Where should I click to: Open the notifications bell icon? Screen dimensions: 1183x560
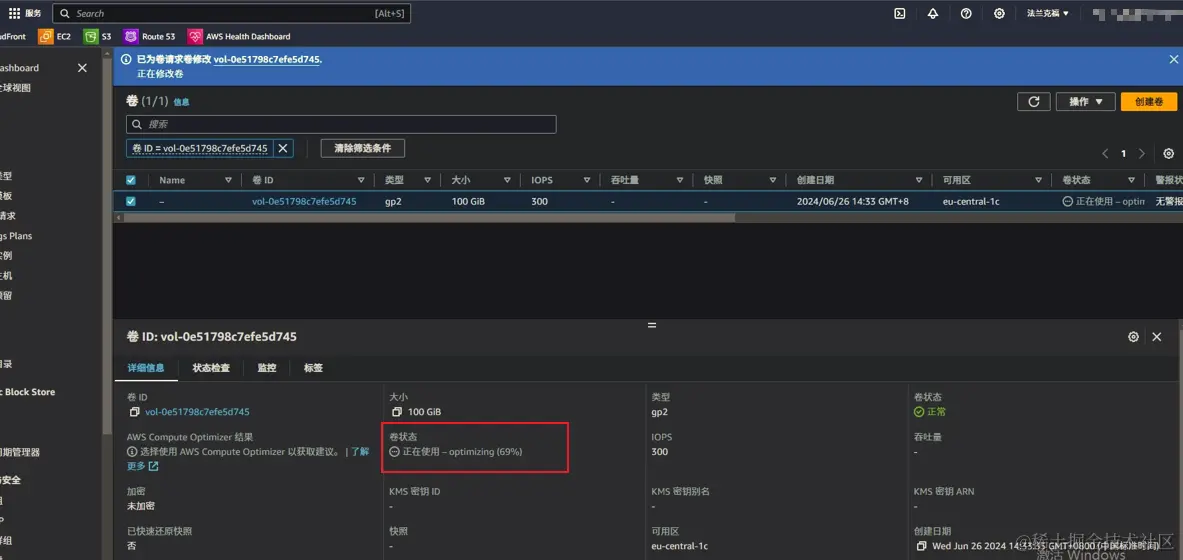(x=933, y=14)
